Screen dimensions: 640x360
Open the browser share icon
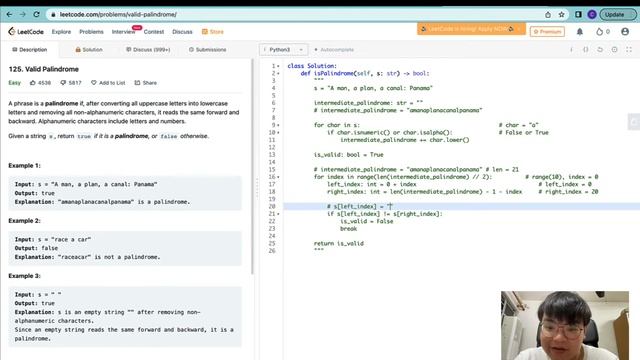pyautogui.click(x=548, y=15)
